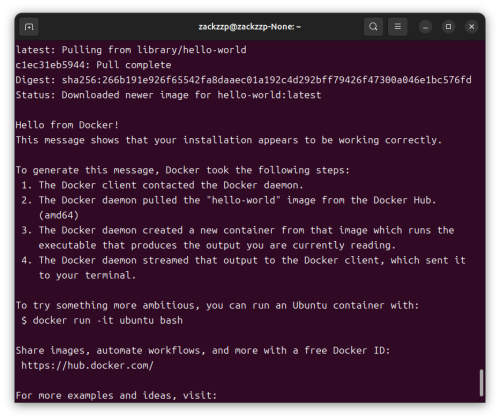
Task: Click the vertical scrollbar thumb
Action: click(481, 383)
